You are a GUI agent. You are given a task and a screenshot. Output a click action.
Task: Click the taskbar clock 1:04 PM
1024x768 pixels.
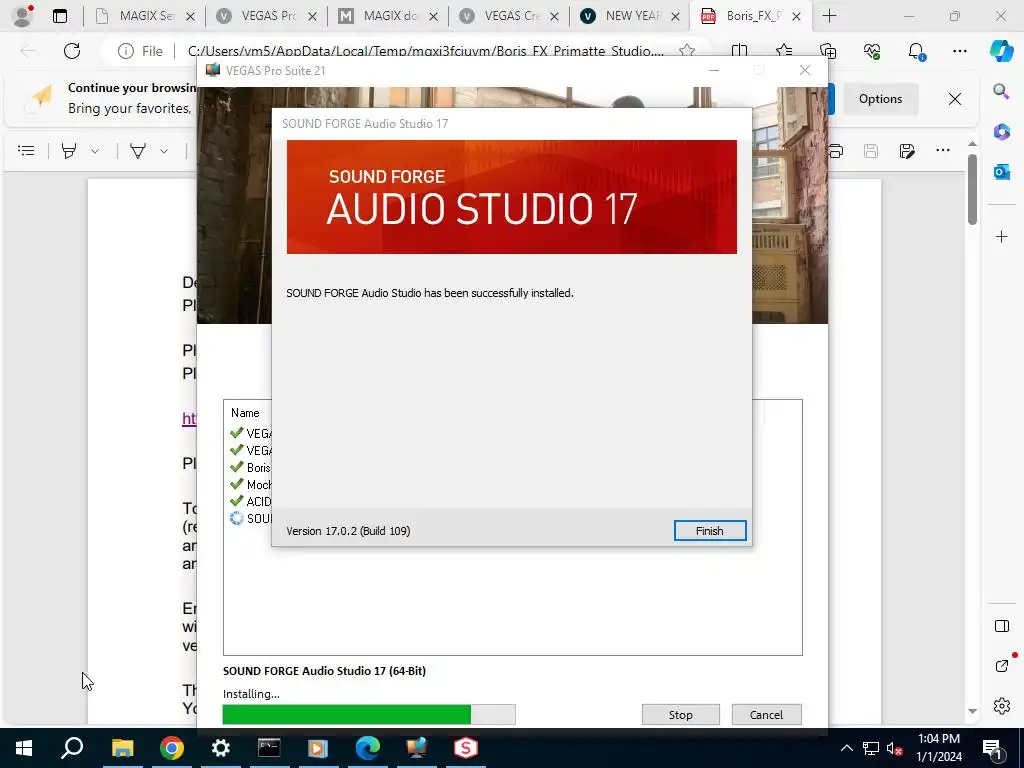tap(939, 739)
